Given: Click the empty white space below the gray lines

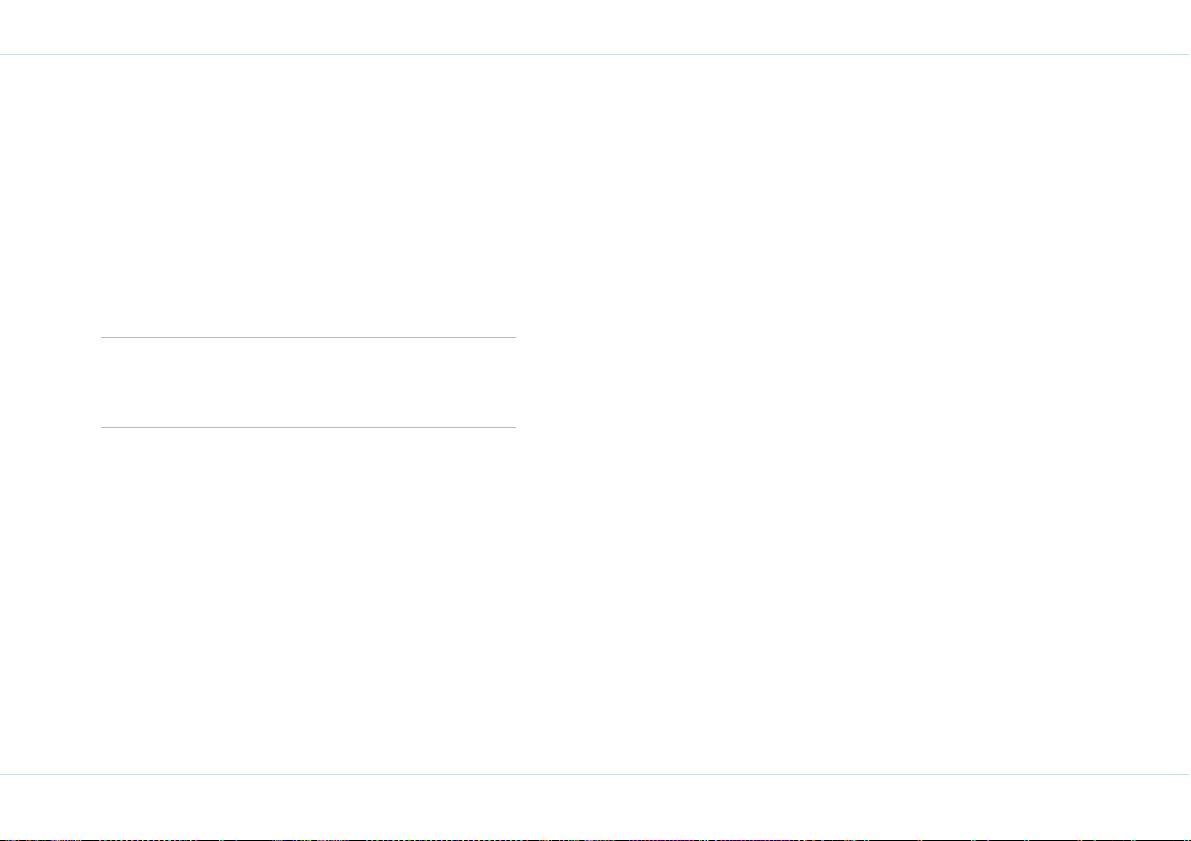Looking at the screenshot, I should [308, 600].
